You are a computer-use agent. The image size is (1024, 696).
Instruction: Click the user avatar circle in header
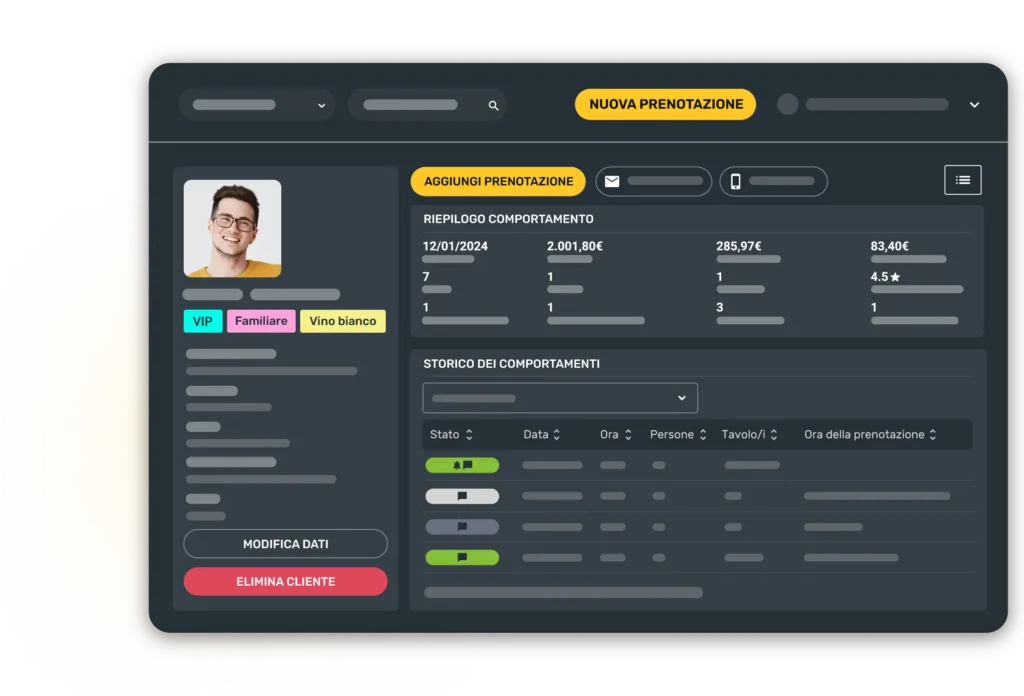click(x=788, y=104)
